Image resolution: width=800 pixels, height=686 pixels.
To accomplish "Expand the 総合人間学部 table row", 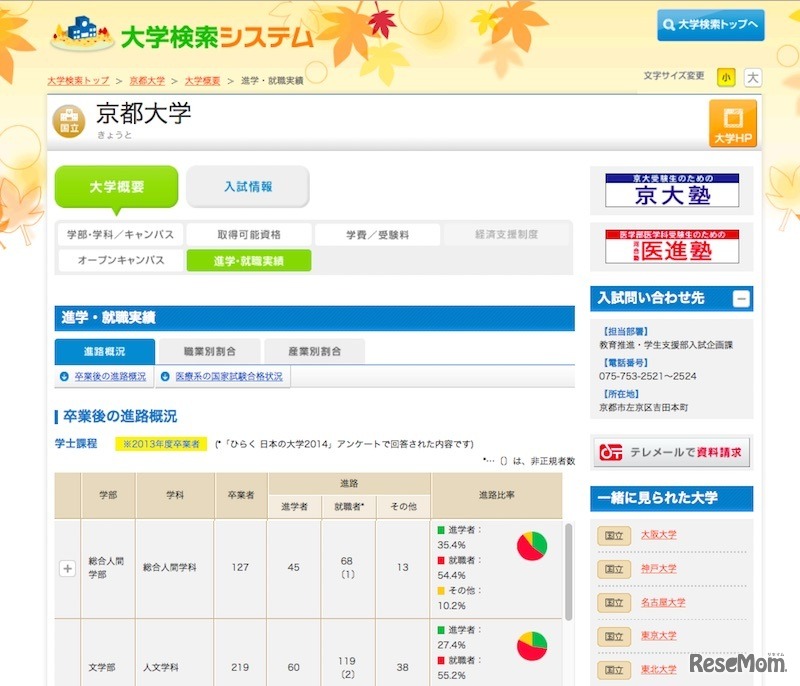I will pos(66,568).
